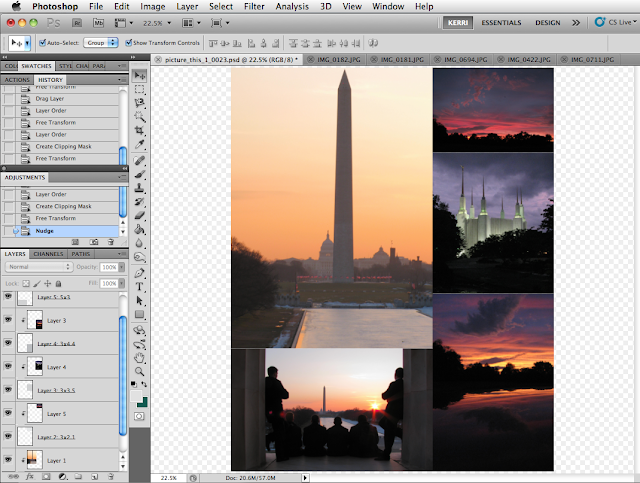Pick the Zoom tool from the toolbox
This screenshot has width=640, height=483.
point(140,371)
